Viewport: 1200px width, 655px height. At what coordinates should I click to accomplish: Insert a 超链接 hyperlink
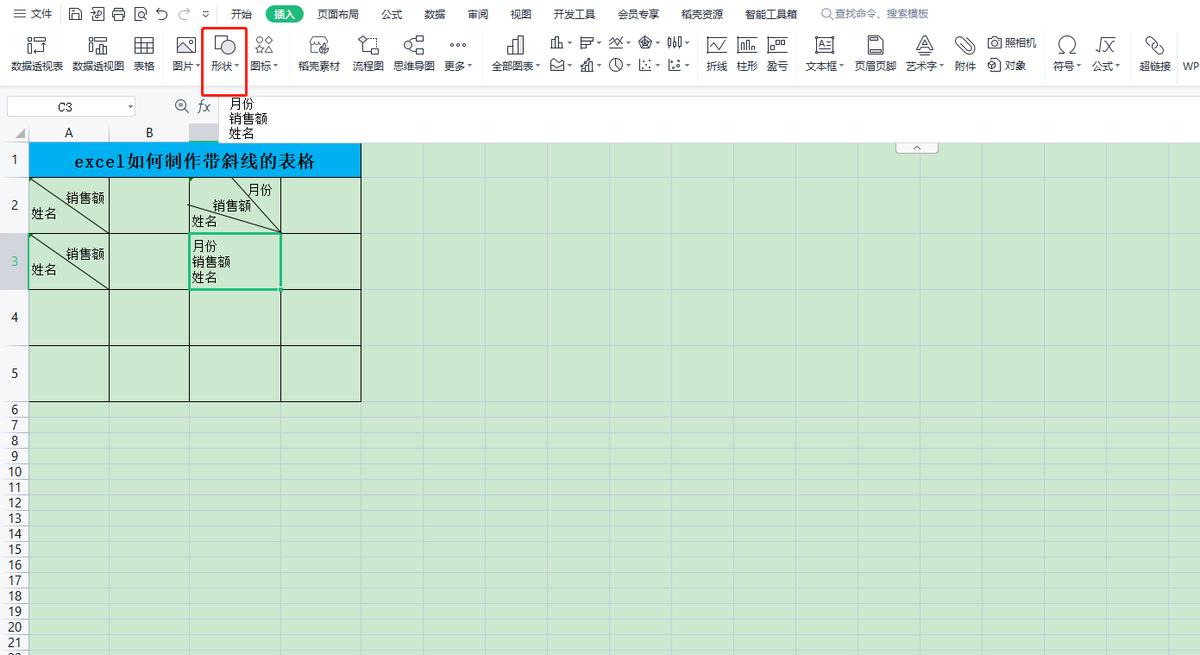(x=1155, y=54)
